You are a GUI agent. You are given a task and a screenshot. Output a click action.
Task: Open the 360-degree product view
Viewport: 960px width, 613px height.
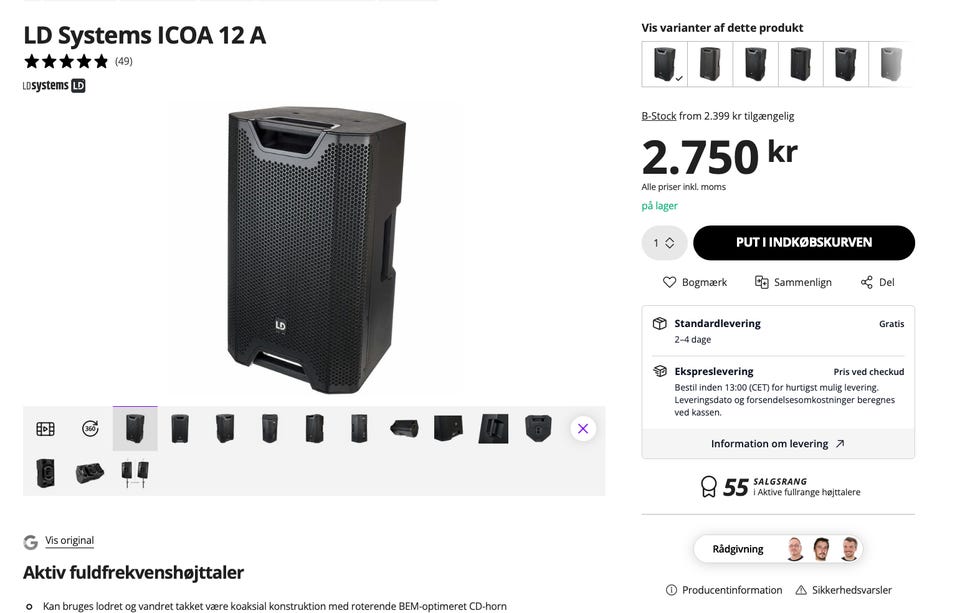pos(90,429)
